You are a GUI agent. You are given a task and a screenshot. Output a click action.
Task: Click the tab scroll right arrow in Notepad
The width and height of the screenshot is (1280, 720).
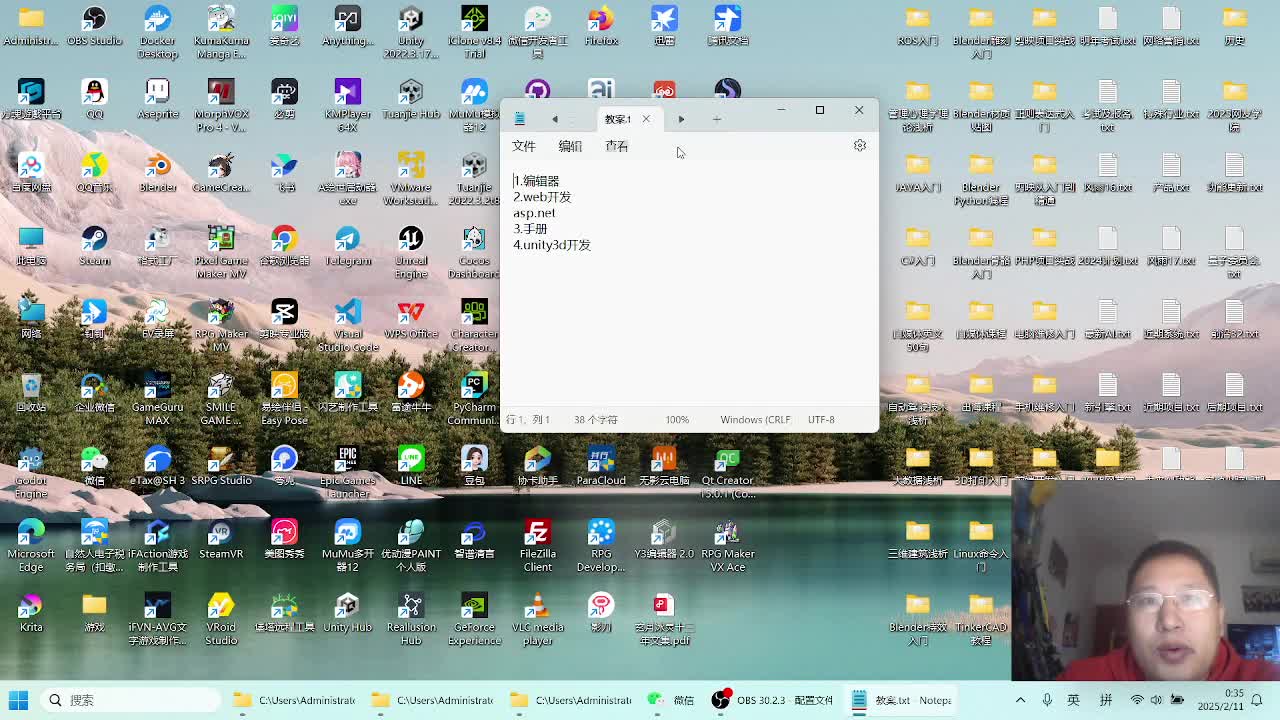(x=682, y=119)
